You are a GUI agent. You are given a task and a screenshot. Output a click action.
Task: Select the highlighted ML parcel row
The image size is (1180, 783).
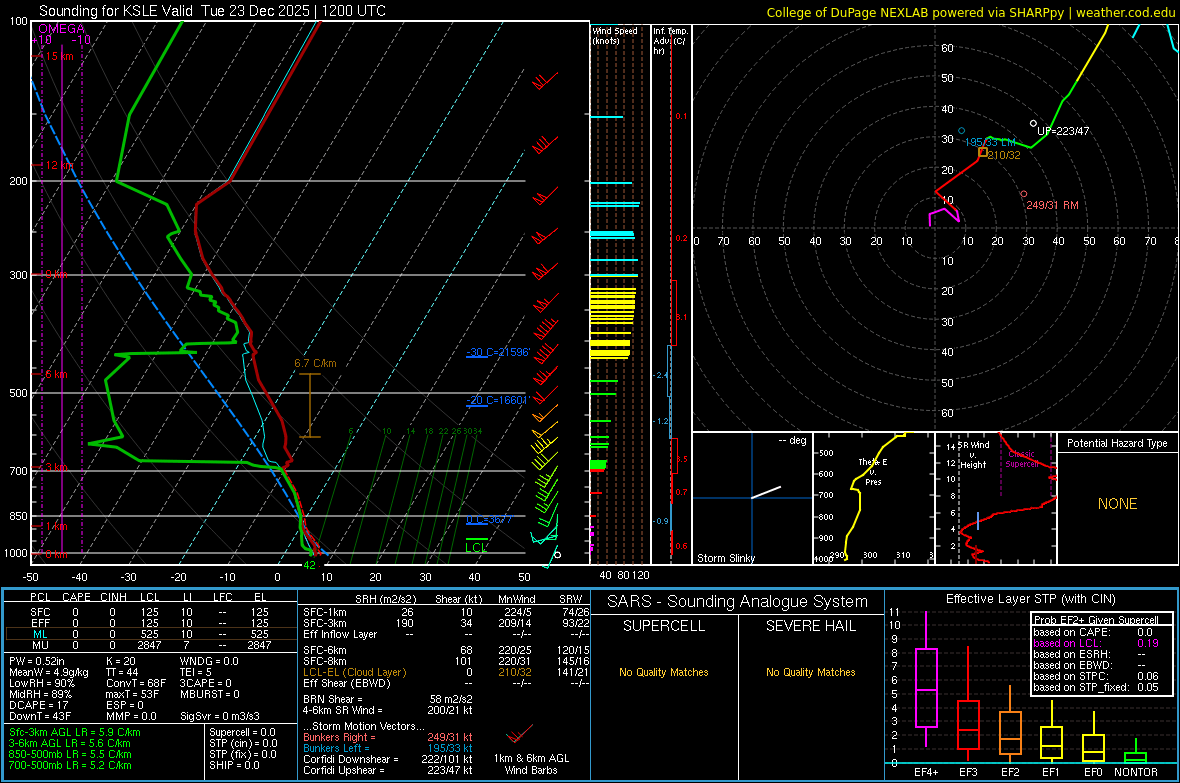[x=150, y=634]
